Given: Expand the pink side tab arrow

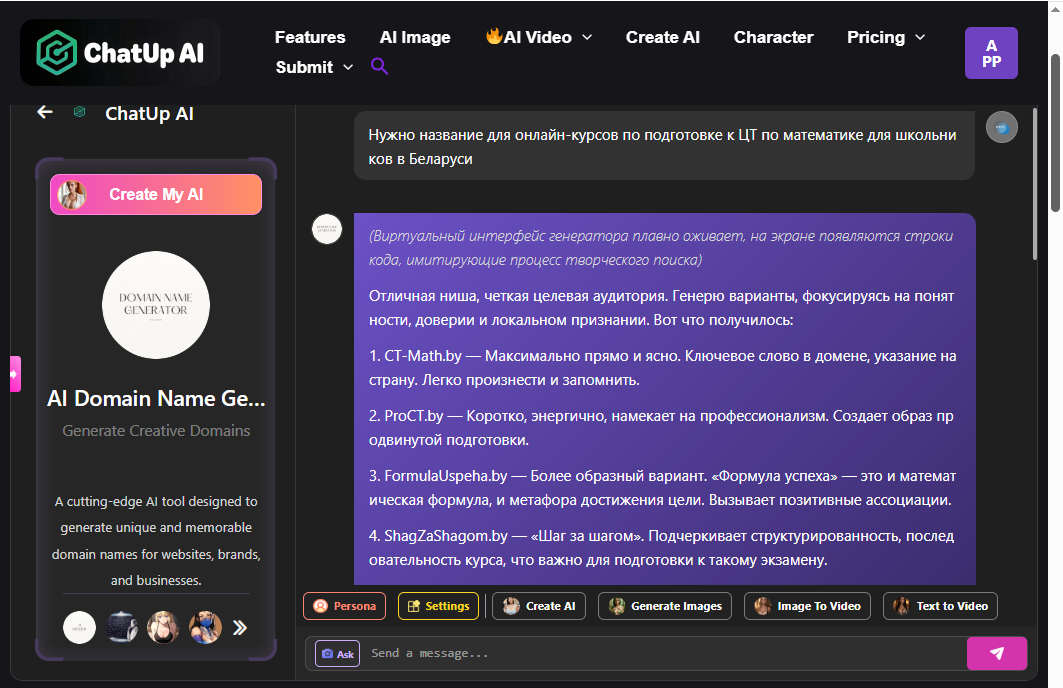Looking at the screenshot, I should coord(15,373).
